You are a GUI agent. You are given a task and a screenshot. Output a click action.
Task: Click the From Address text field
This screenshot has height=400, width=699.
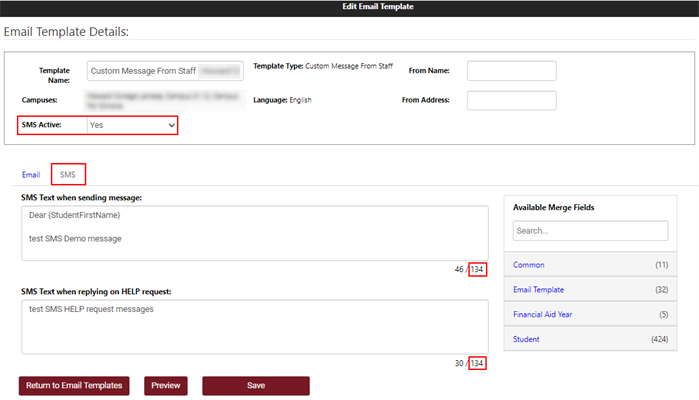511,100
